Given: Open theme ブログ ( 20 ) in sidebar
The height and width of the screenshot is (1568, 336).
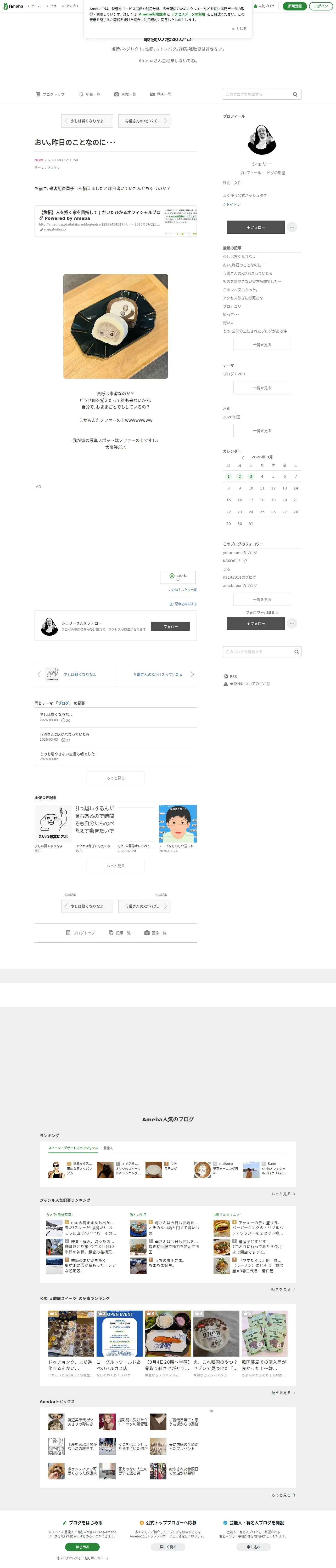Looking at the screenshot, I should click(234, 374).
